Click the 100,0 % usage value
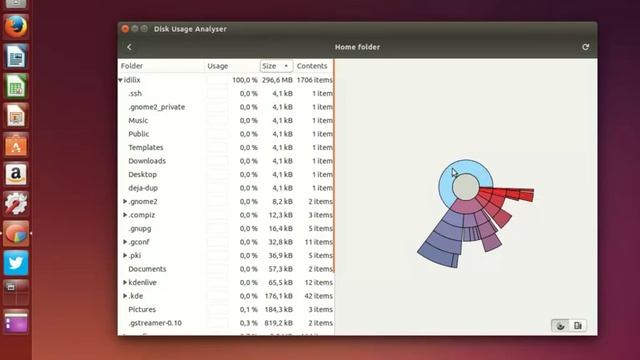640x360 pixels. tap(245, 80)
